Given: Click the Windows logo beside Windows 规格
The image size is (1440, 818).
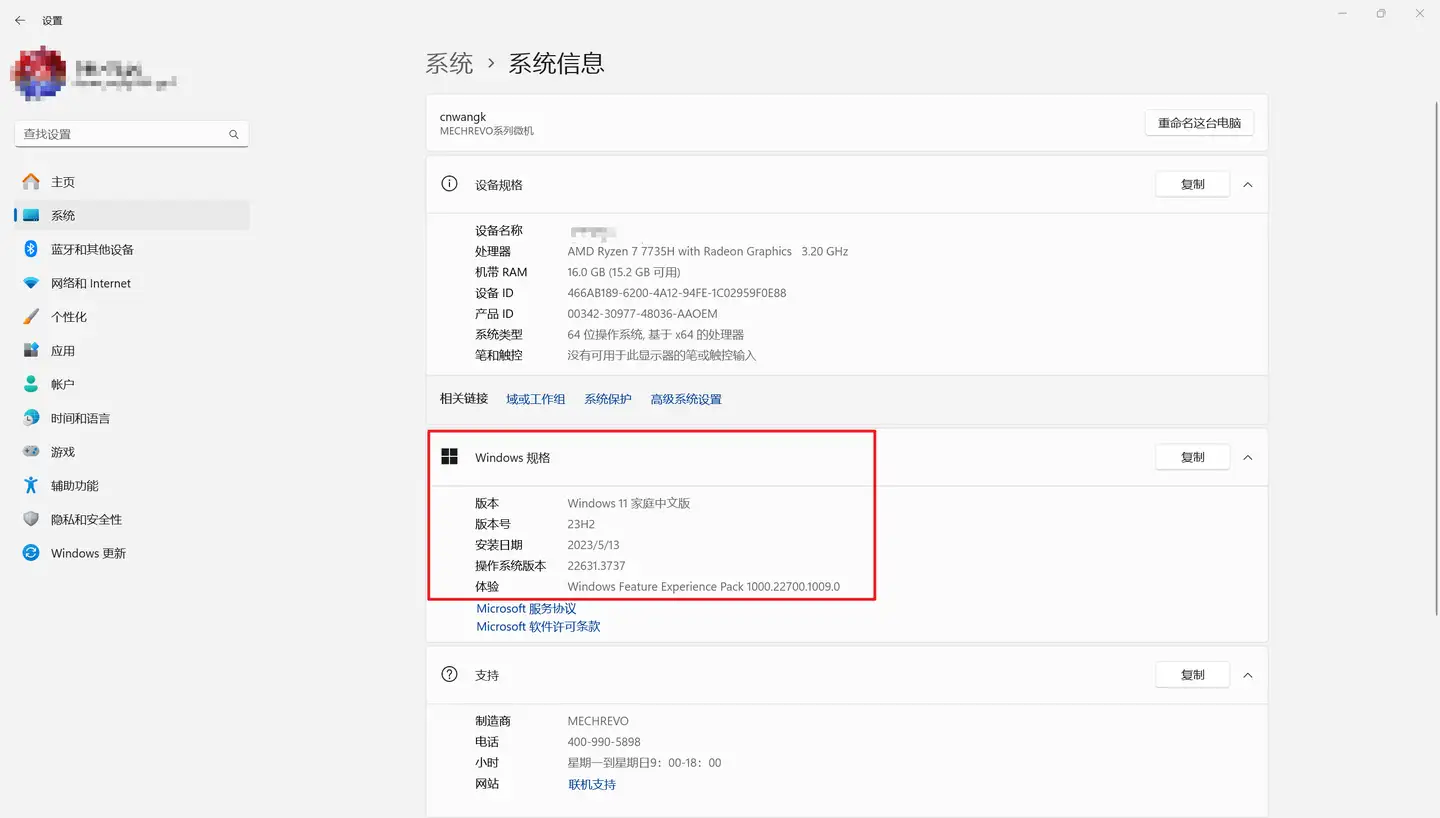Looking at the screenshot, I should click(x=450, y=457).
